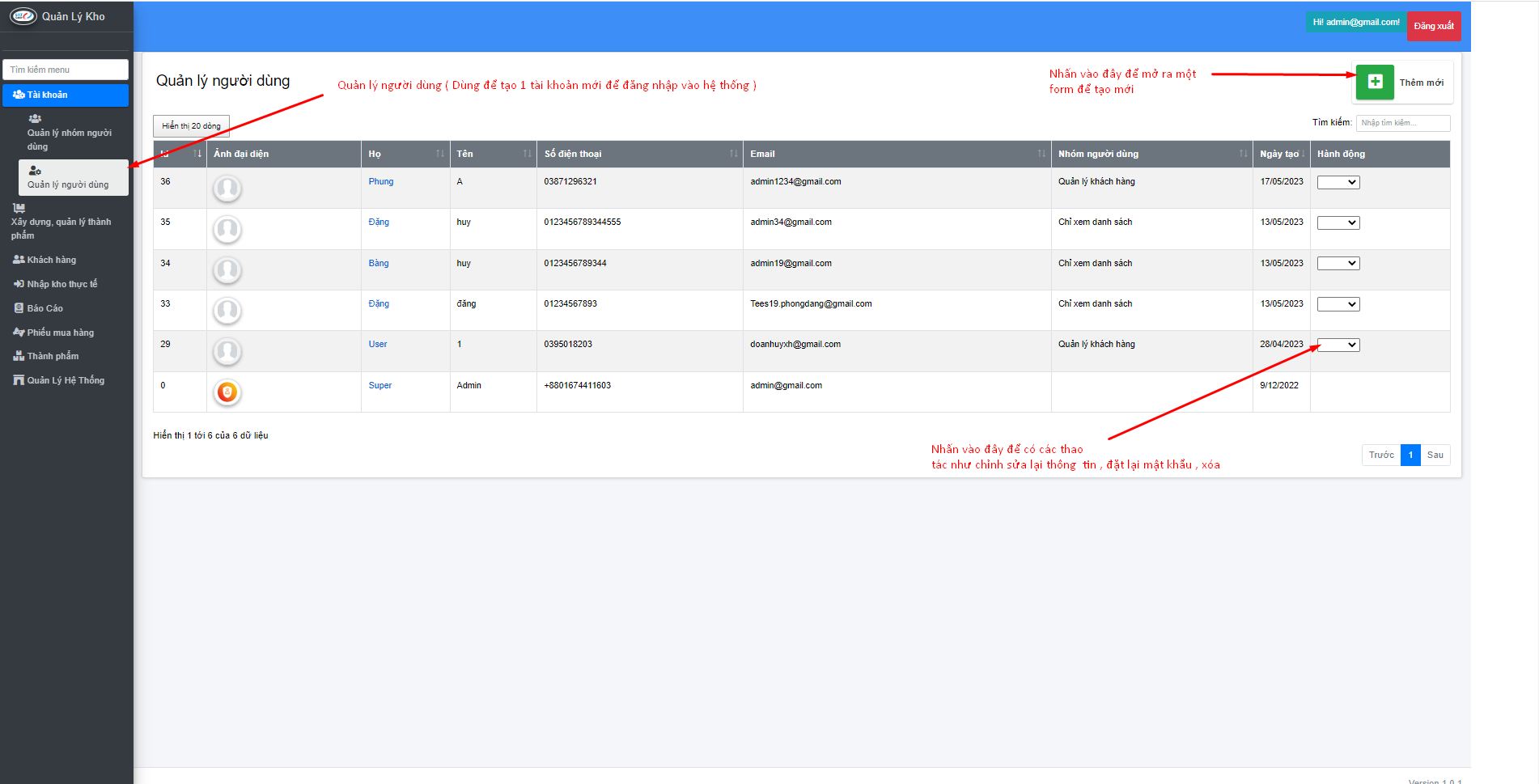Click the Quản Lý Hệ Thống store icon
The width and height of the screenshot is (1539, 784).
19,380
